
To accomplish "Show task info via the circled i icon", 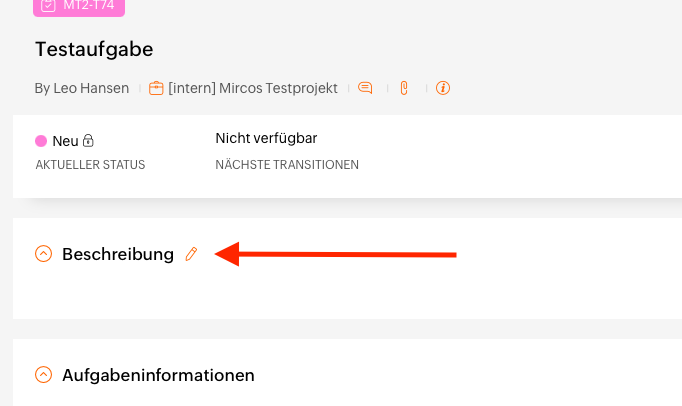I will (x=443, y=88).
